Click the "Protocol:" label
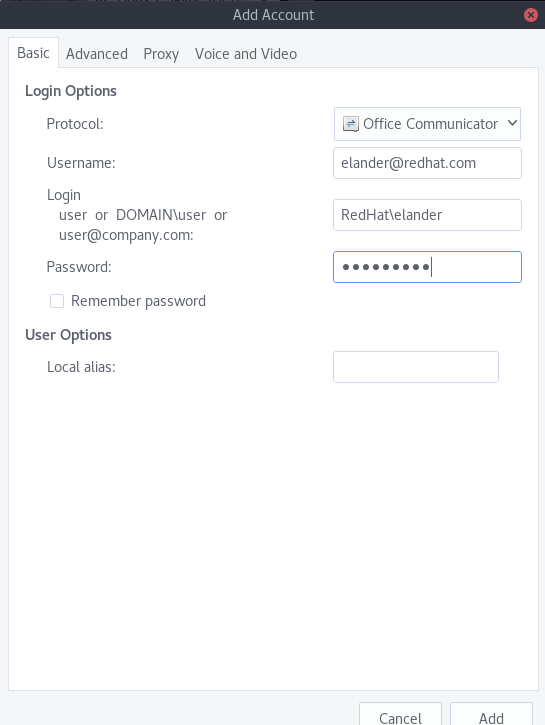Image resolution: width=545 pixels, height=725 pixels. [x=75, y=124]
